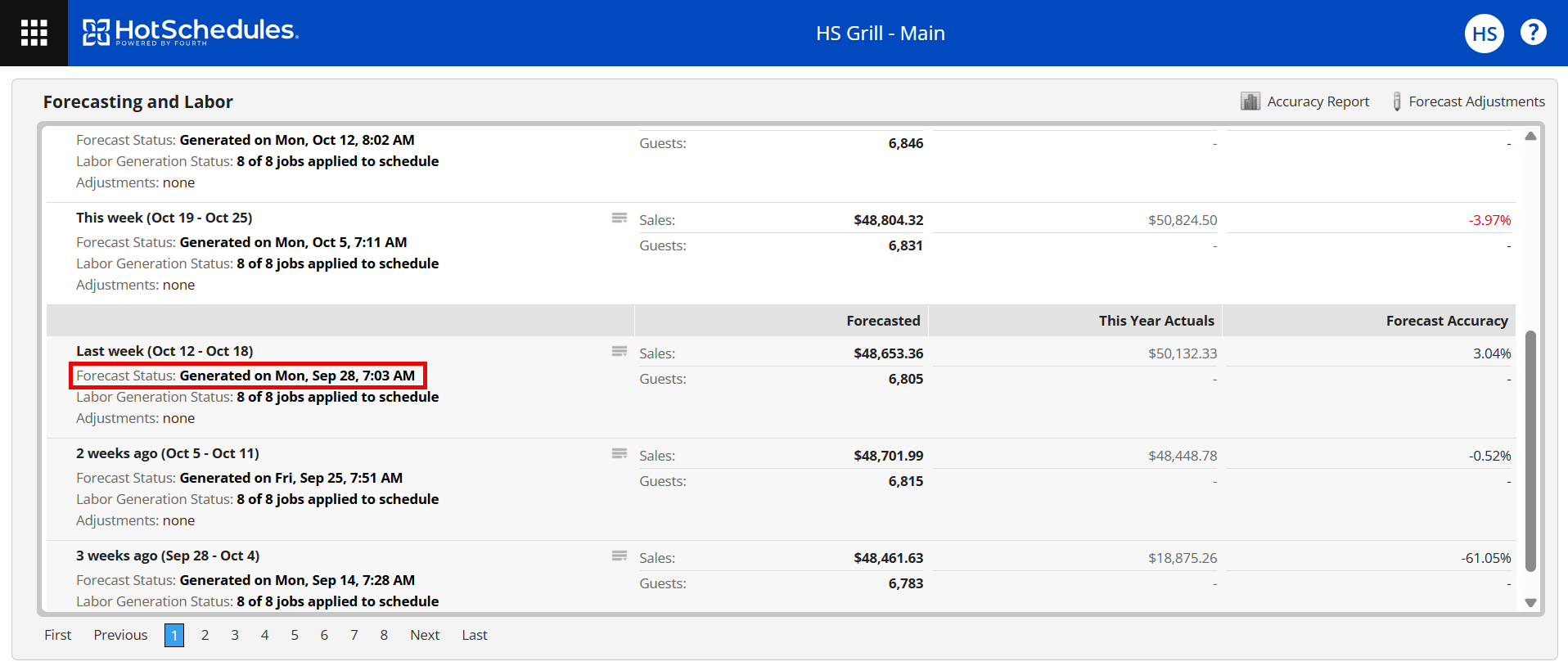Open notes icon for 3 weeks ago (Sep 28 - Oct 4)
Image resolution: width=1568 pixels, height=666 pixels.
coord(620,556)
